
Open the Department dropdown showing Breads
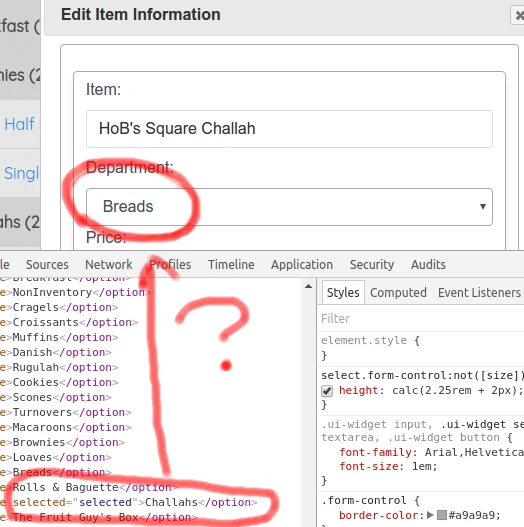point(289,207)
